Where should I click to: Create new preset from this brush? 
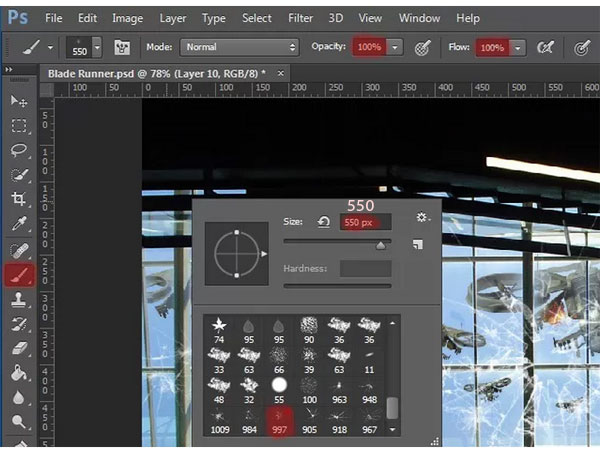[418, 244]
